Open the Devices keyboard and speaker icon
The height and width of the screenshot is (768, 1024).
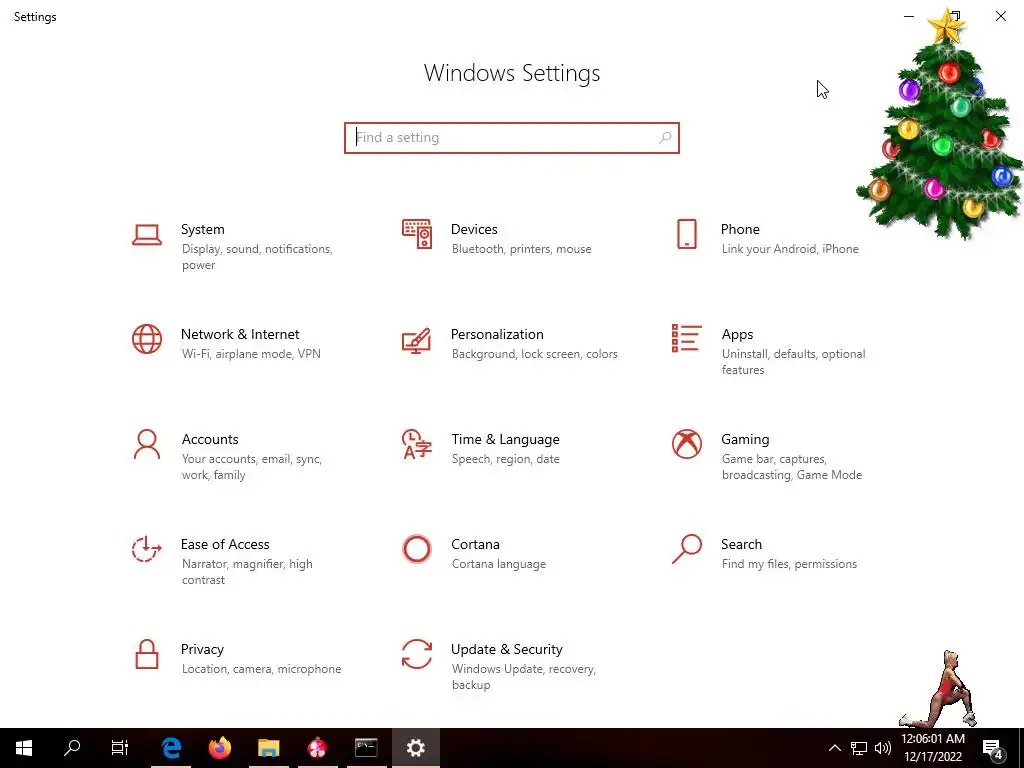[417, 234]
